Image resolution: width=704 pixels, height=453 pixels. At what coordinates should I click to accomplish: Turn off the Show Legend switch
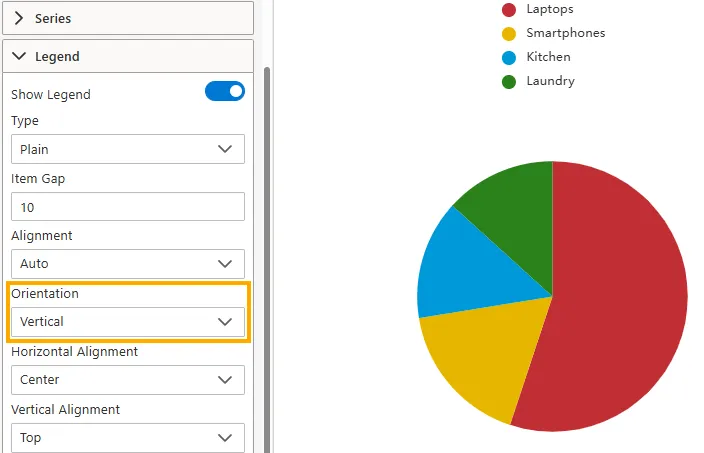tap(225, 92)
